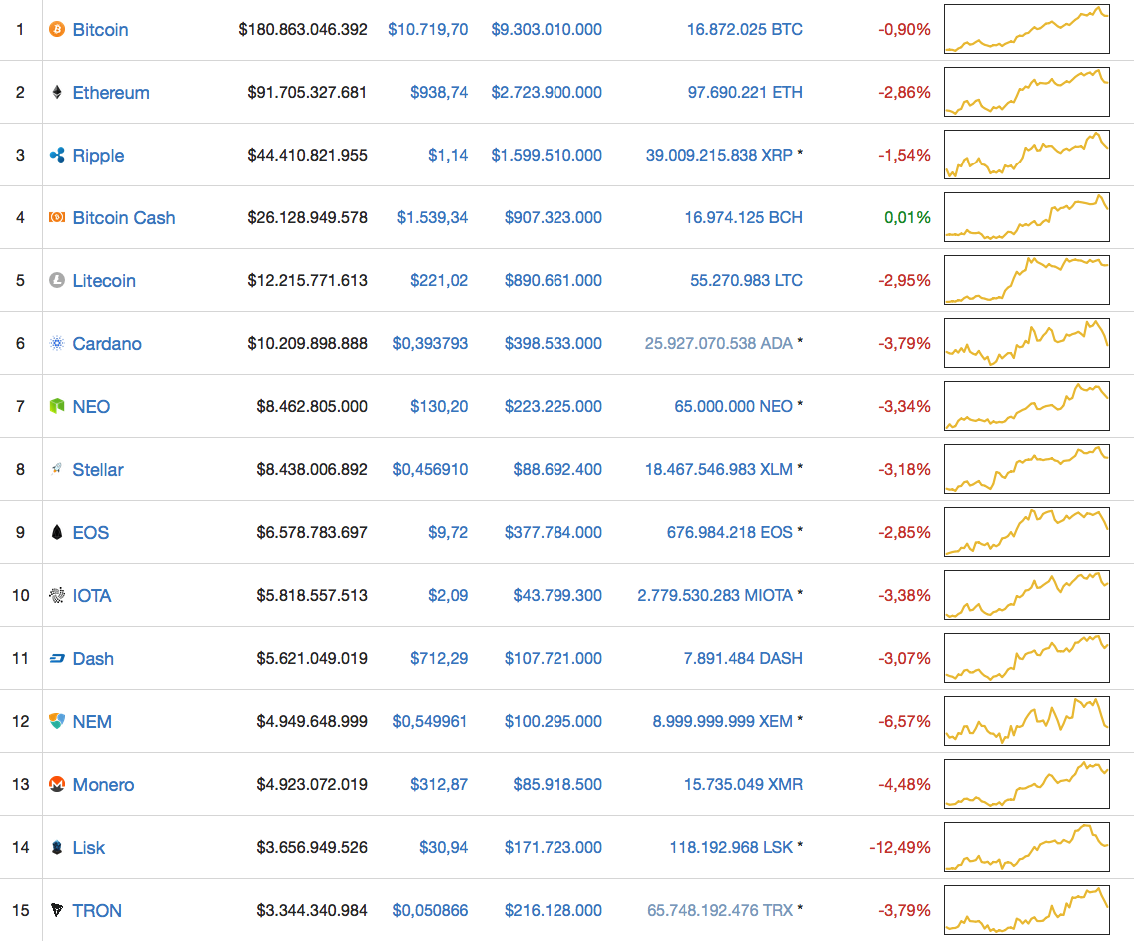
Task: Open the Ethereum coin page link
Action: (111, 93)
